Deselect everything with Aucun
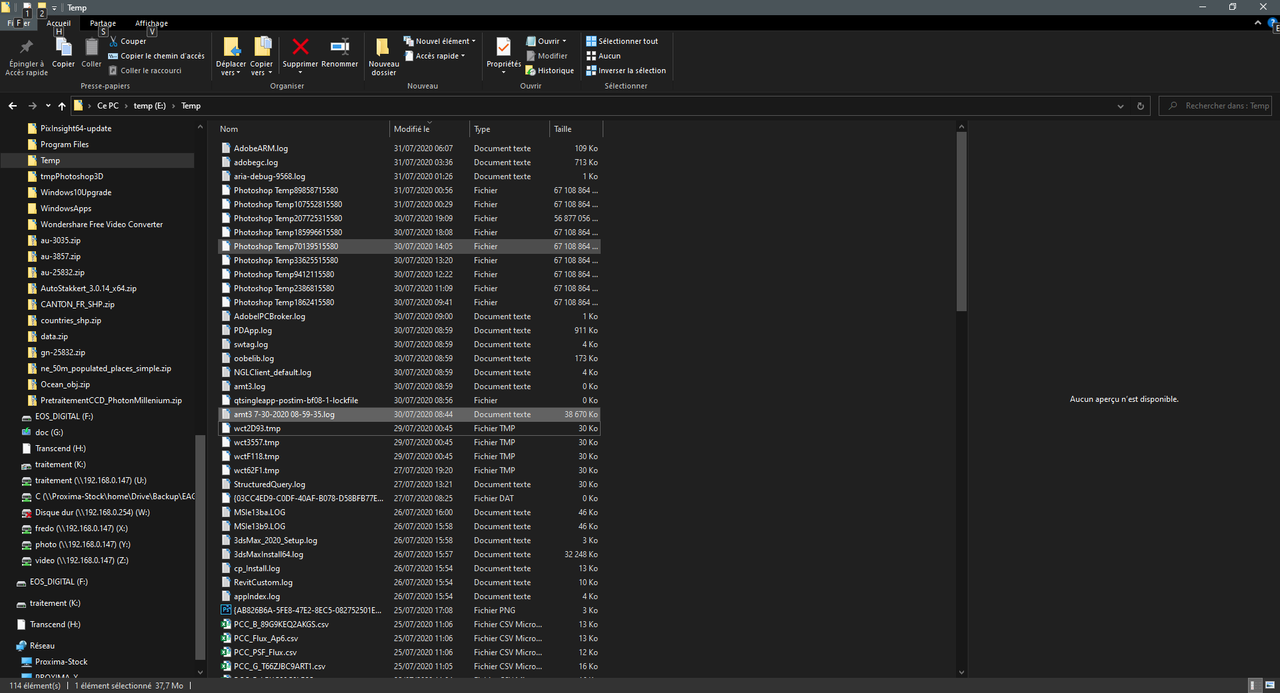1280x693 pixels. click(x=603, y=56)
